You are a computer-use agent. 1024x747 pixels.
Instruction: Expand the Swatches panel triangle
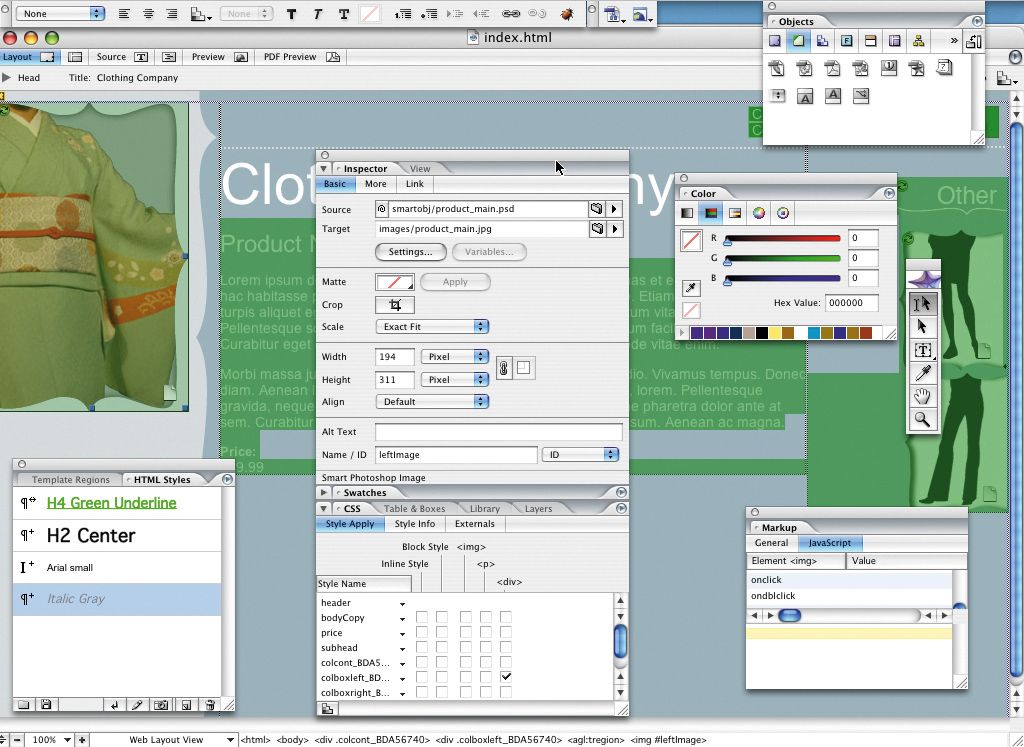click(324, 492)
